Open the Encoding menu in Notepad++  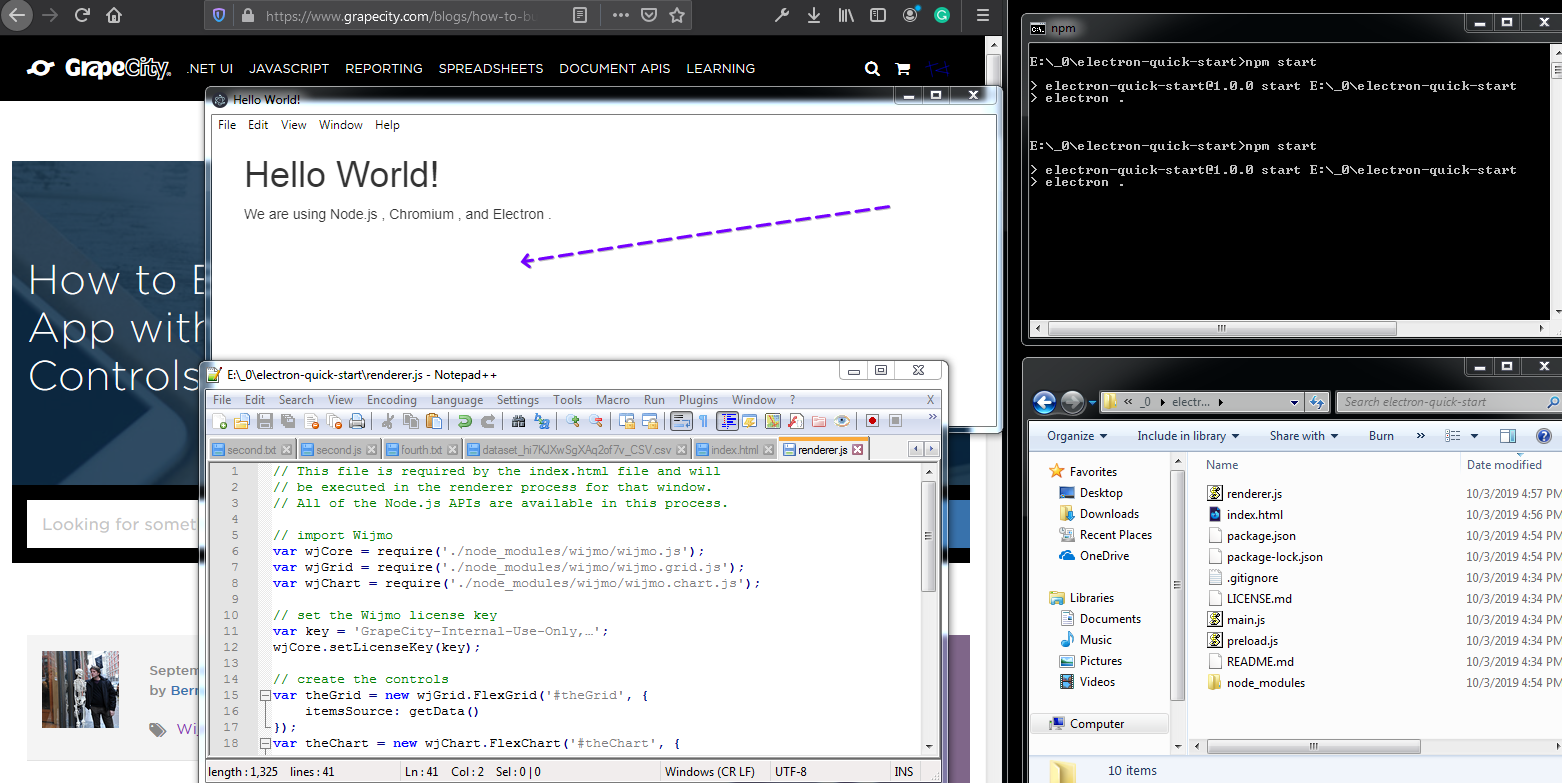pyautogui.click(x=392, y=399)
